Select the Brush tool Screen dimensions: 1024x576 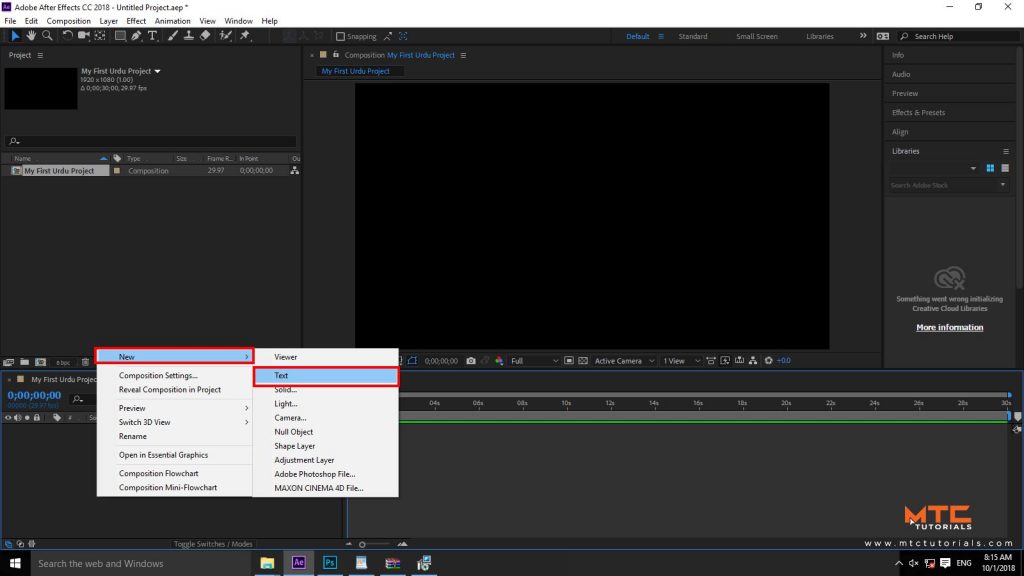tap(172, 36)
